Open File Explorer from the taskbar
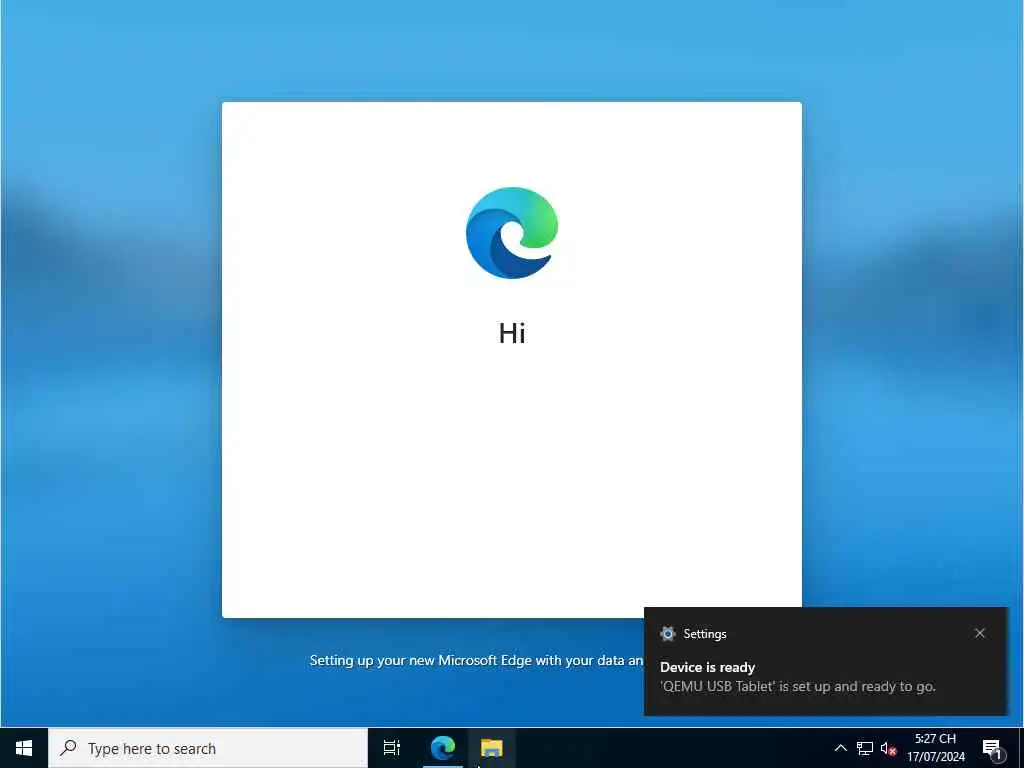Viewport: 1024px width, 768px height. 492,748
